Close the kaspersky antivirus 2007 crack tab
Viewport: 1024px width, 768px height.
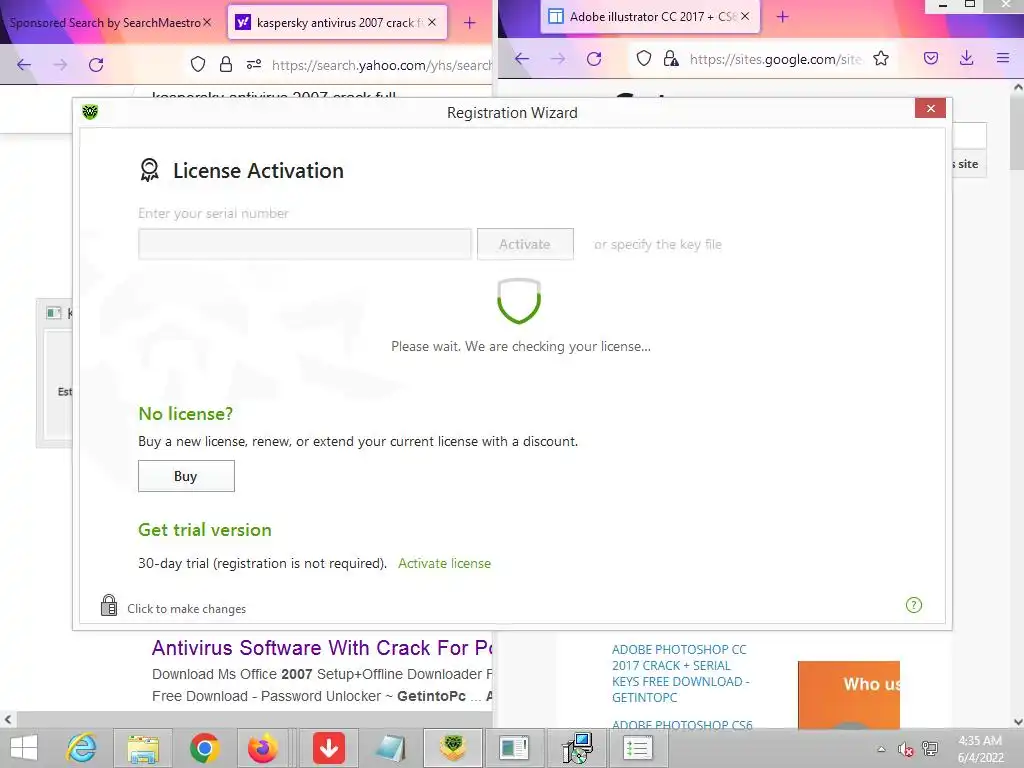(x=432, y=22)
